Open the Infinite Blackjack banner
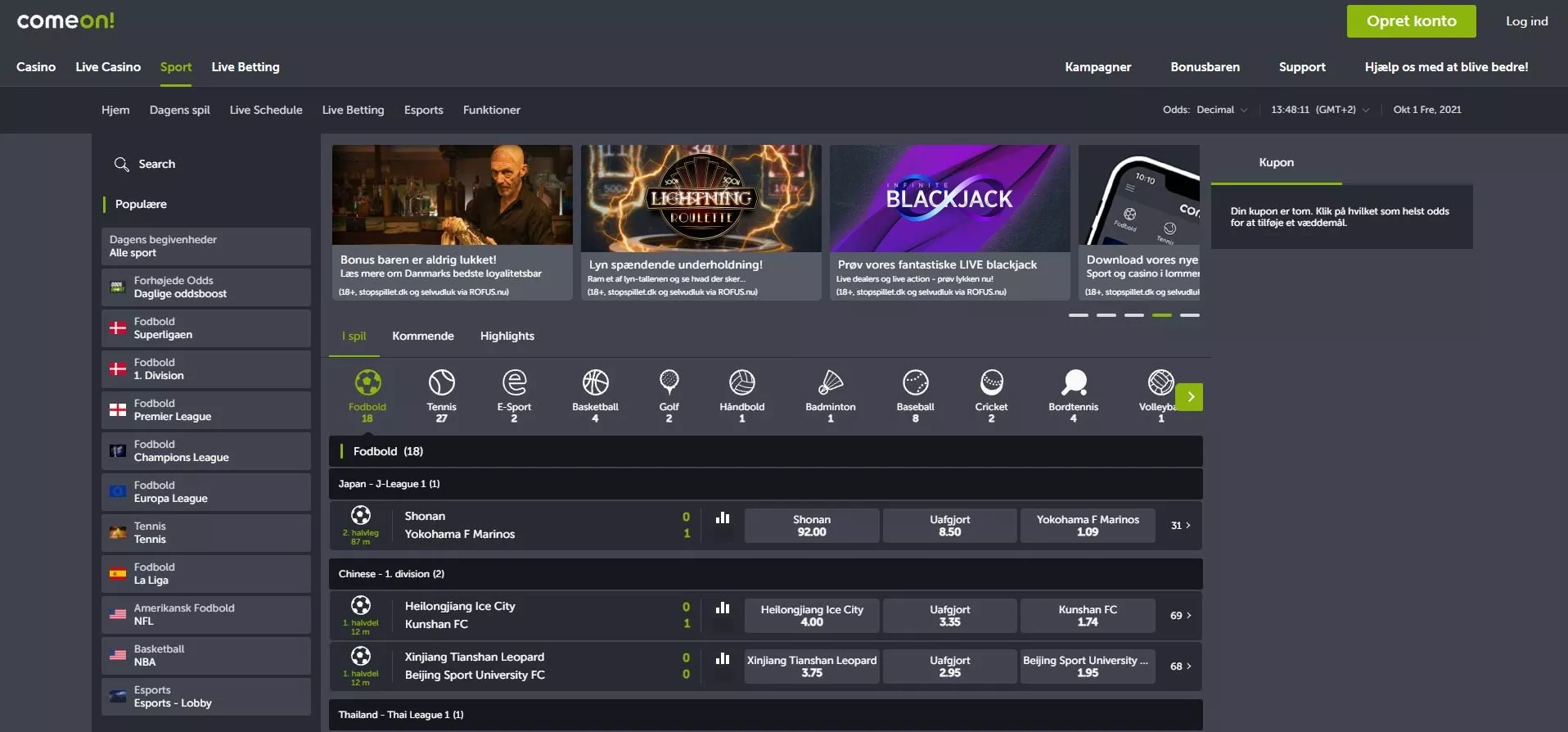Screen dimensions: 1568x732 point(950,223)
